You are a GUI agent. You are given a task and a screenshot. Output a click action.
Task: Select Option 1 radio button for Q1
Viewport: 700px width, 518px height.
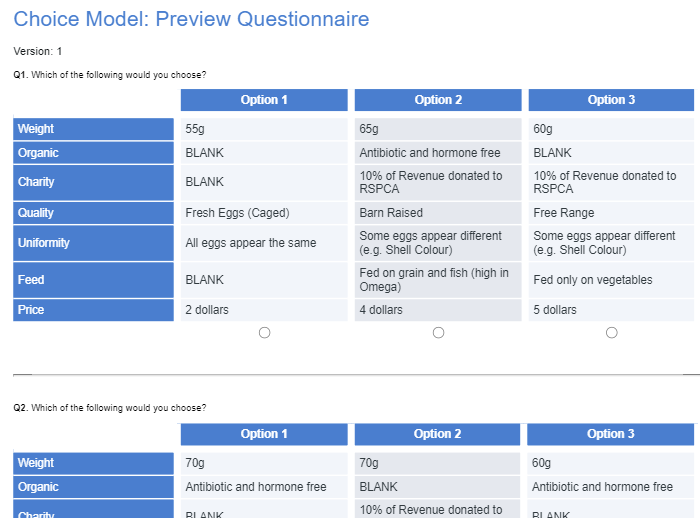pyautogui.click(x=264, y=333)
